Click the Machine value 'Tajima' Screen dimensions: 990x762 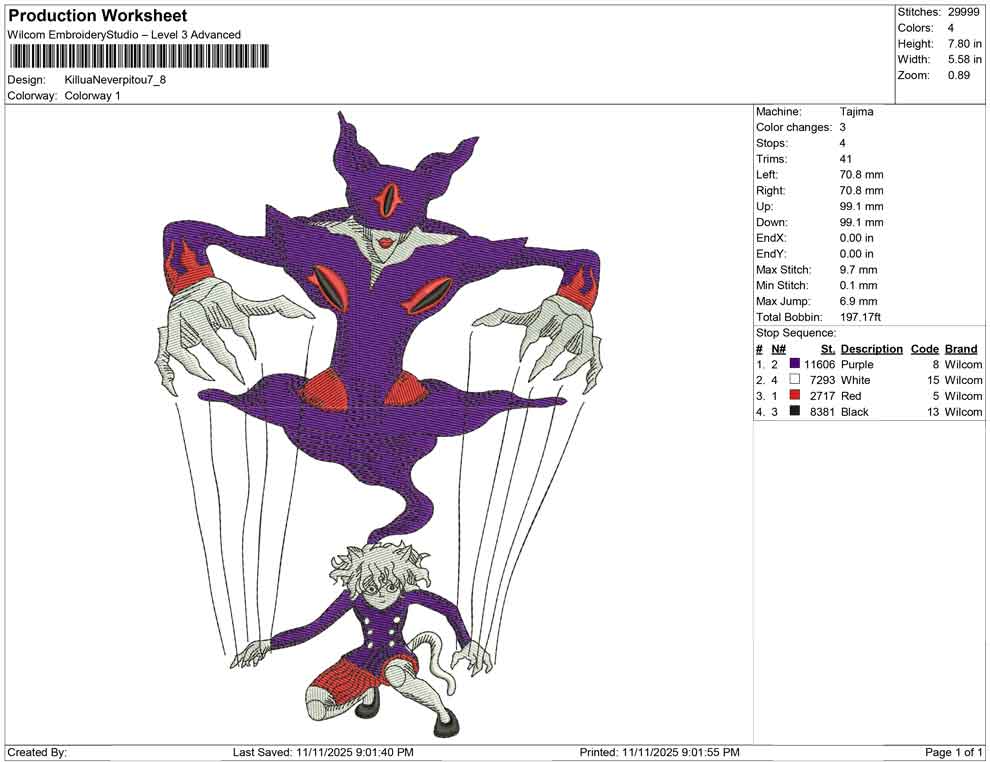(857, 112)
